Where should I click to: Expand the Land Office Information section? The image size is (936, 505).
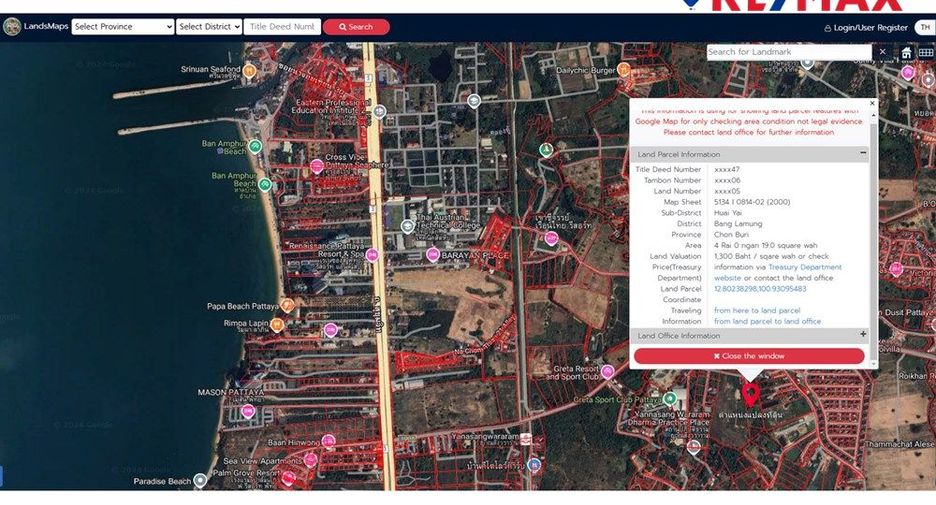click(x=863, y=334)
